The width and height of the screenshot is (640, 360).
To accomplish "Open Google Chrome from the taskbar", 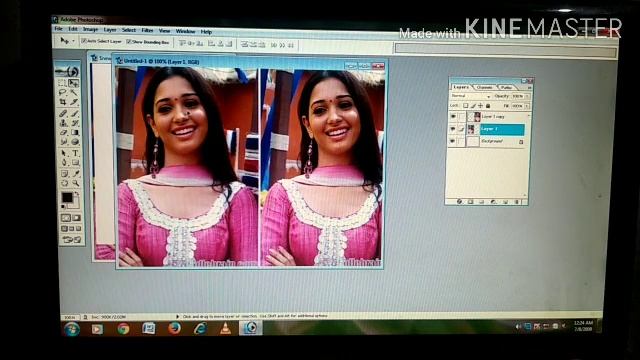I will coord(123,329).
